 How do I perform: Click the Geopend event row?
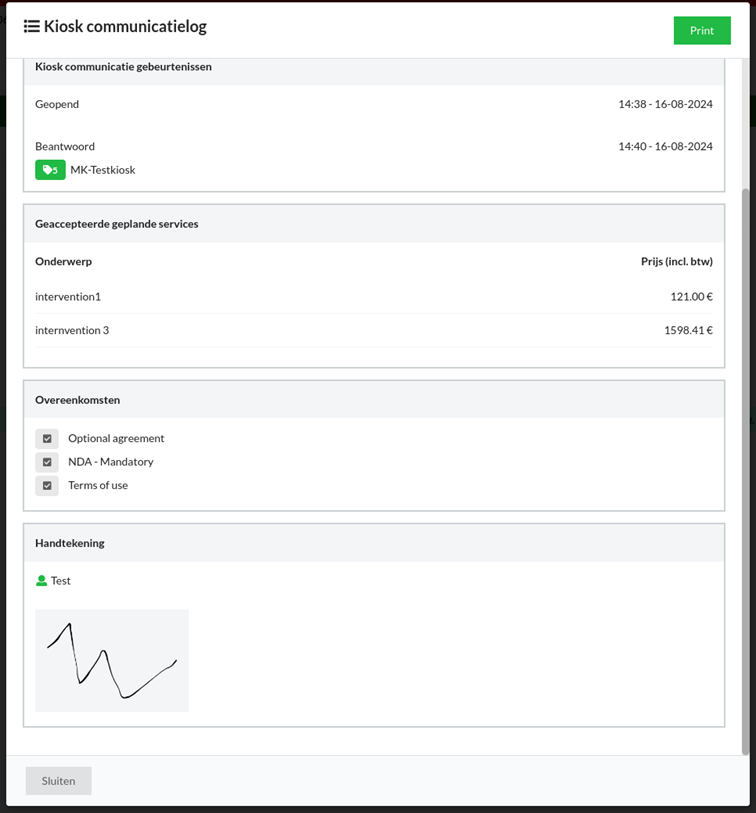pos(373,104)
